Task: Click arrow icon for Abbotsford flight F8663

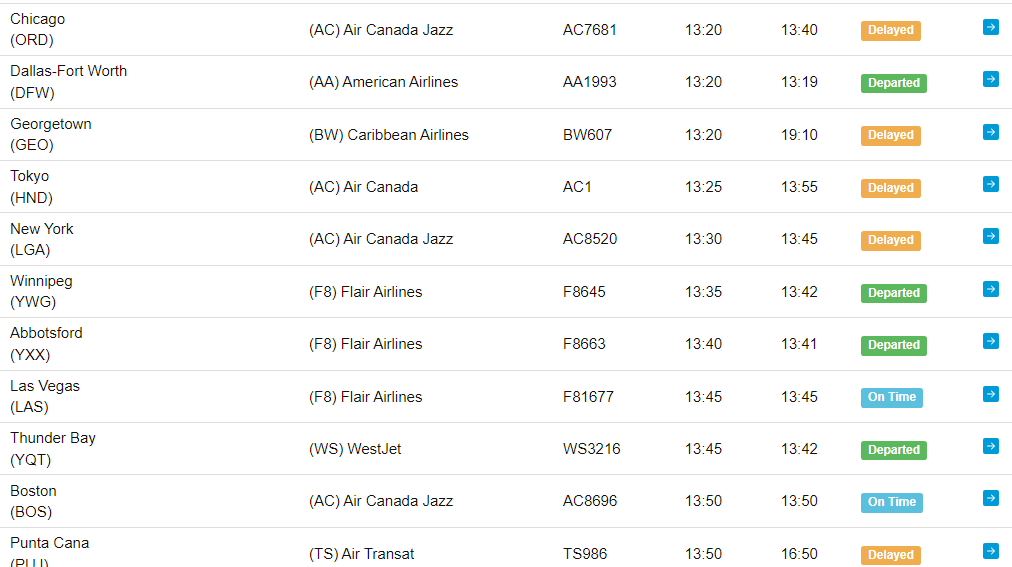Action: pos(991,341)
